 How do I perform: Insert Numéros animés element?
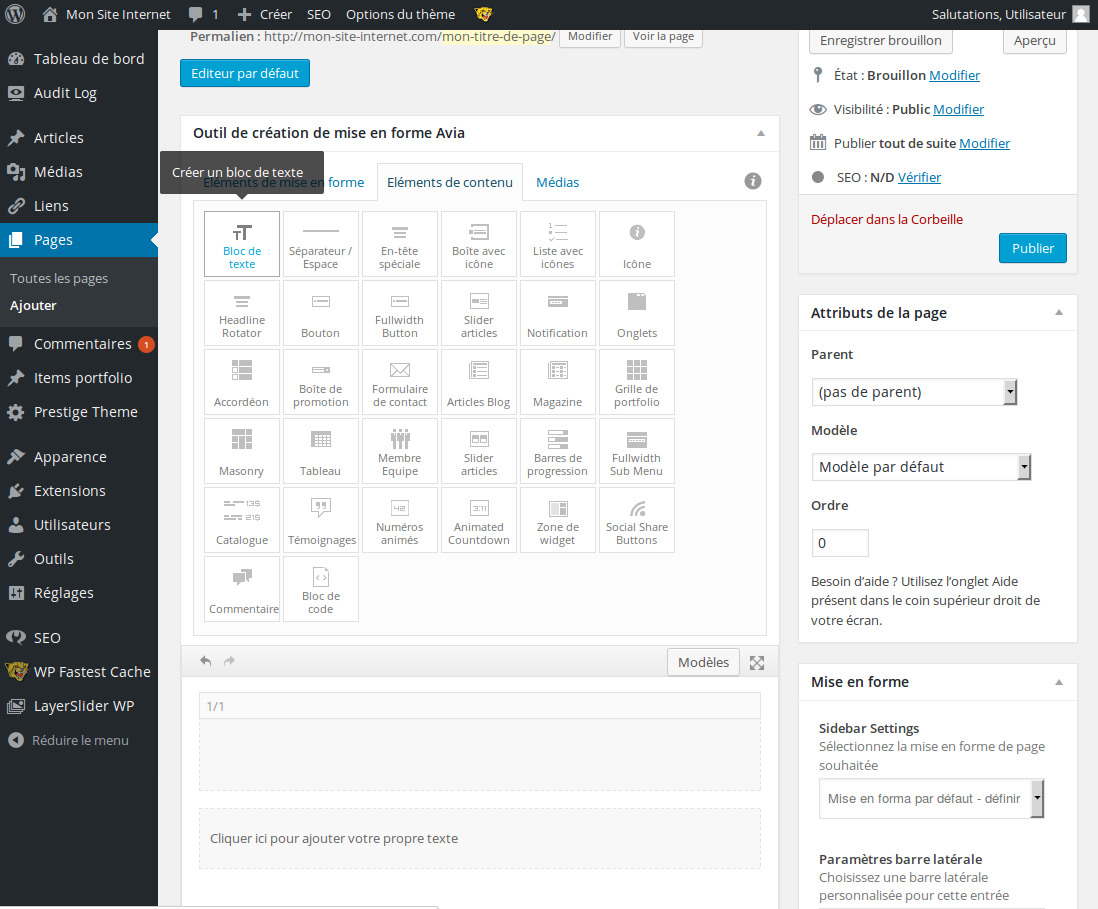(x=400, y=520)
